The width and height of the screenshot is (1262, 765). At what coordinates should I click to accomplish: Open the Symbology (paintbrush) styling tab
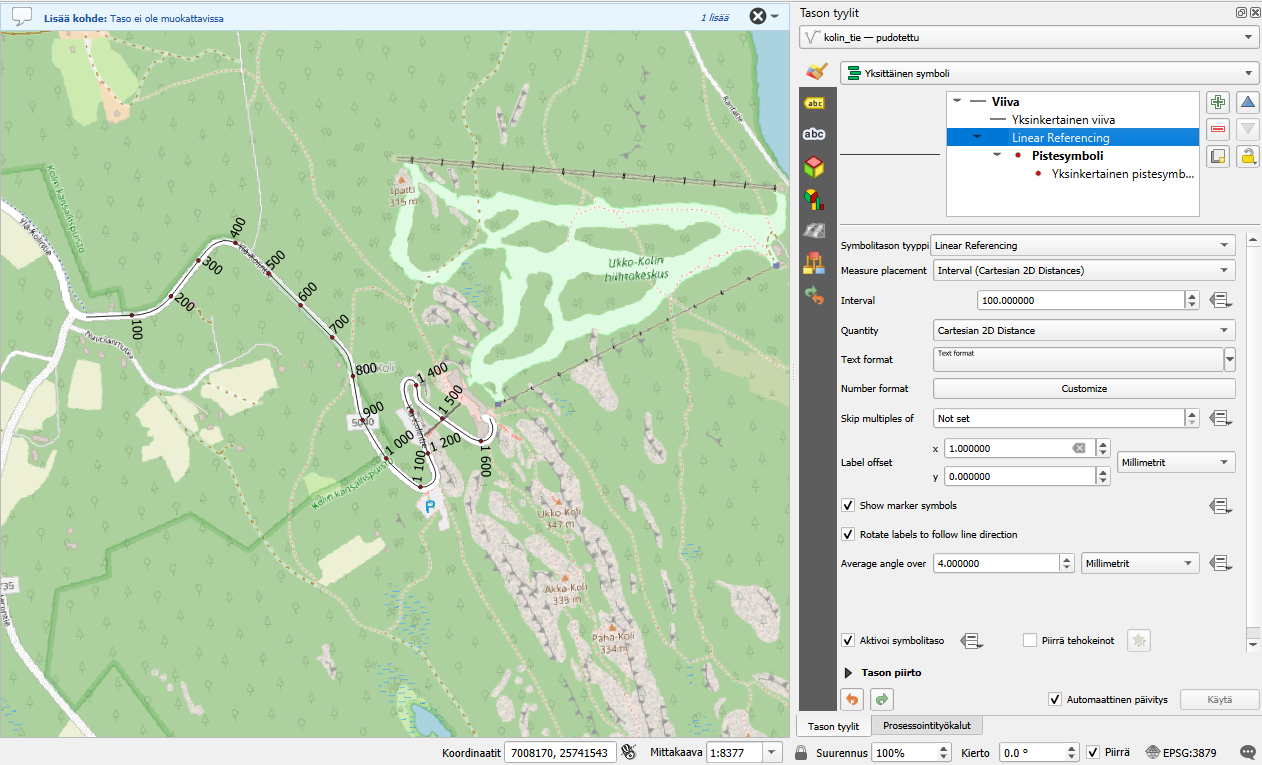tap(816, 72)
